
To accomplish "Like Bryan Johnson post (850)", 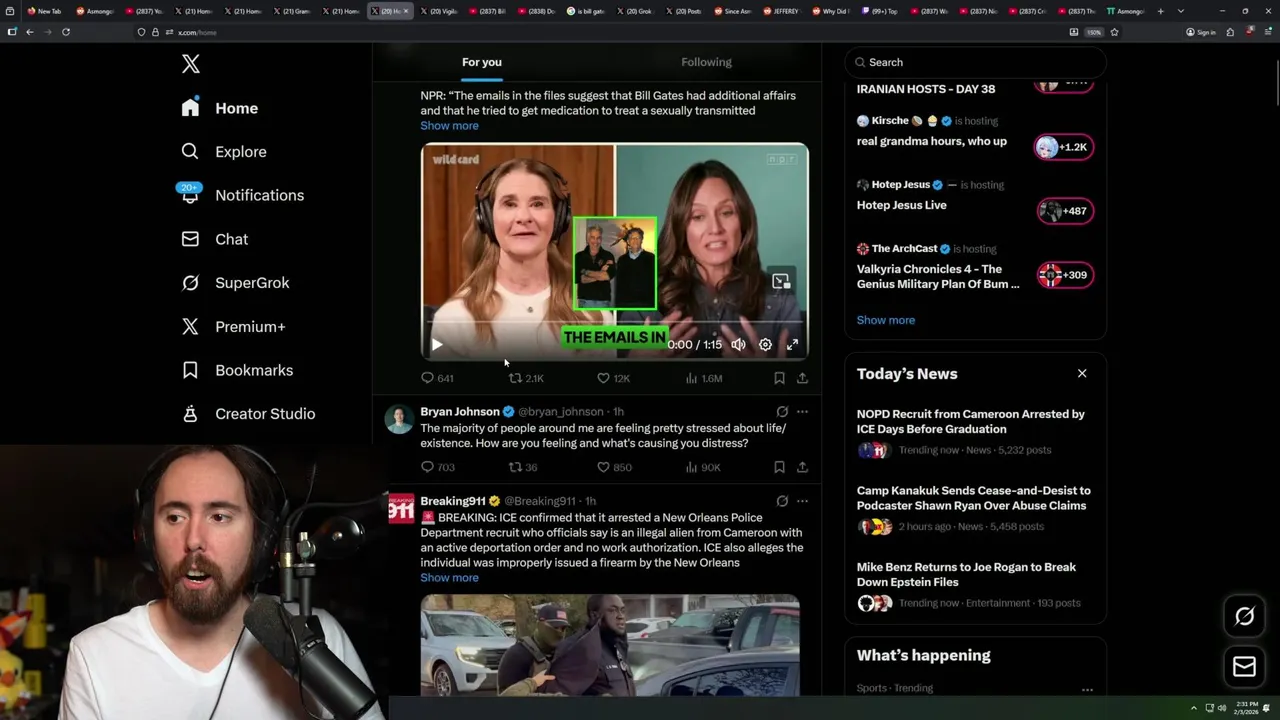I will pos(614,467).
